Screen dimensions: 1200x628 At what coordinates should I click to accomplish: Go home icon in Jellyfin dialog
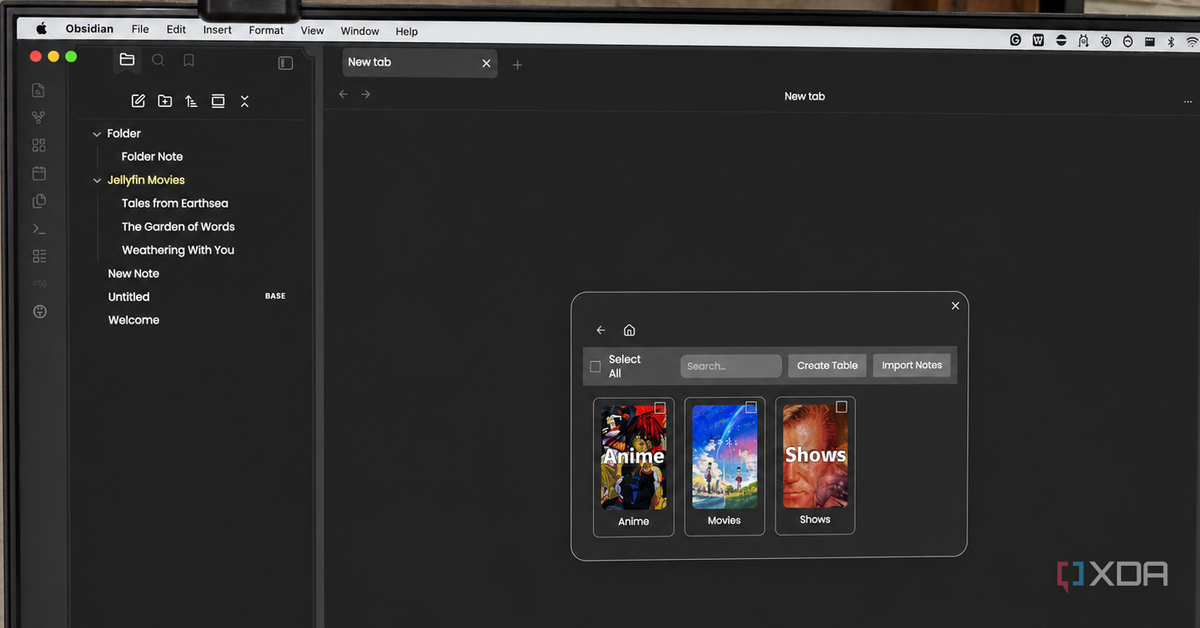pos(629,330)
